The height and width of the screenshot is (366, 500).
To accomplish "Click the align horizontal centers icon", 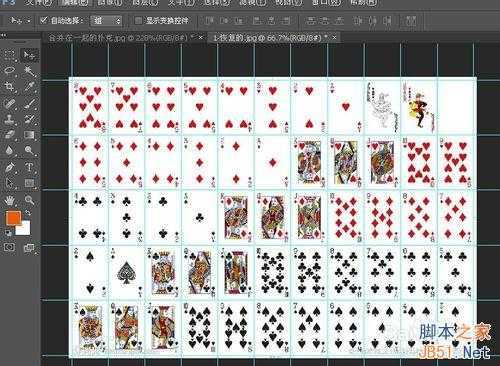I will [272, 21].
